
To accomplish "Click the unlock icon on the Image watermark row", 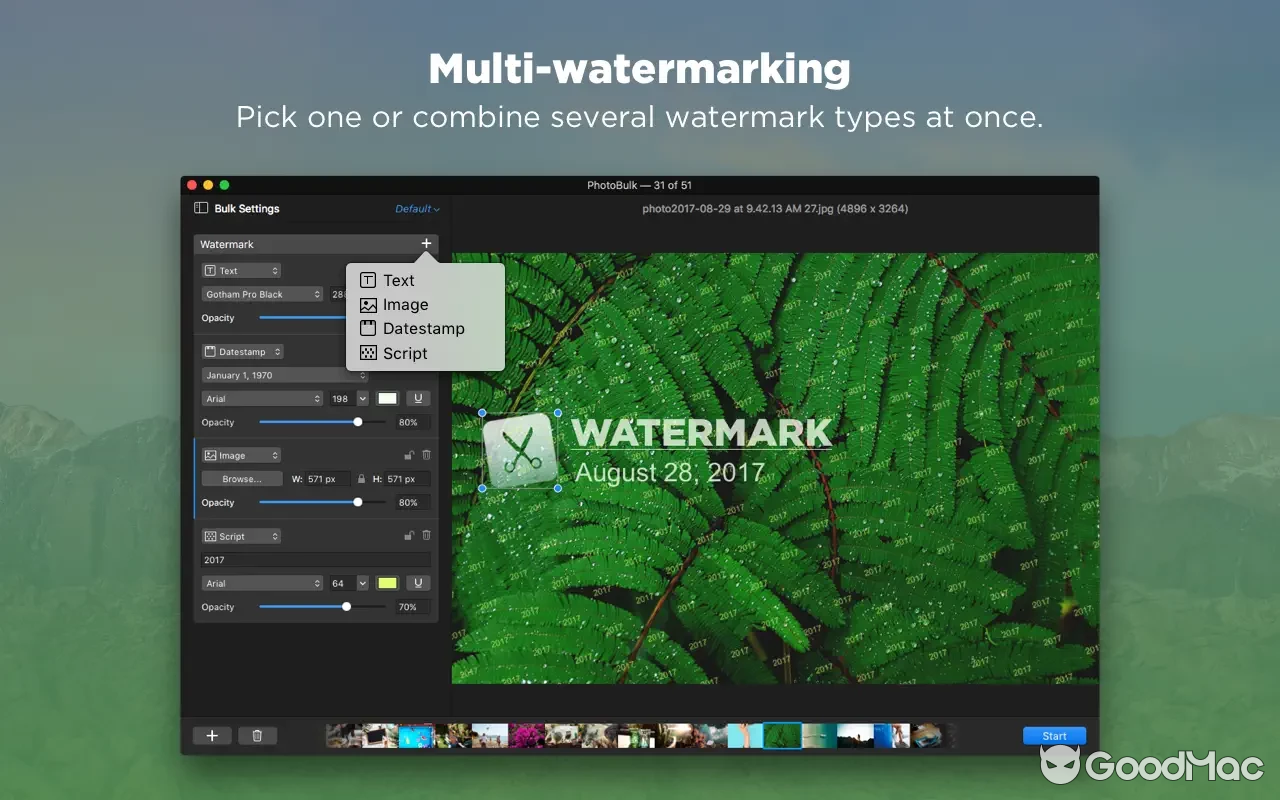I will point(408,455).
